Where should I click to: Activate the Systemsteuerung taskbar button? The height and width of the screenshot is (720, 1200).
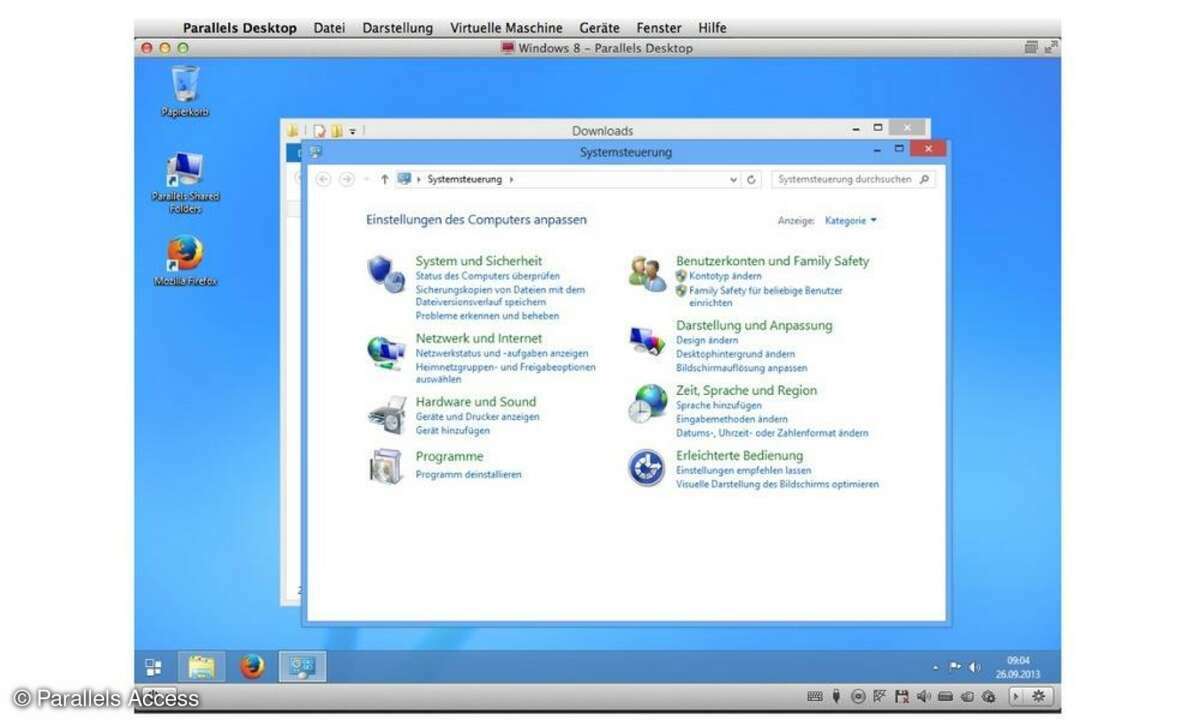(302, 667)
